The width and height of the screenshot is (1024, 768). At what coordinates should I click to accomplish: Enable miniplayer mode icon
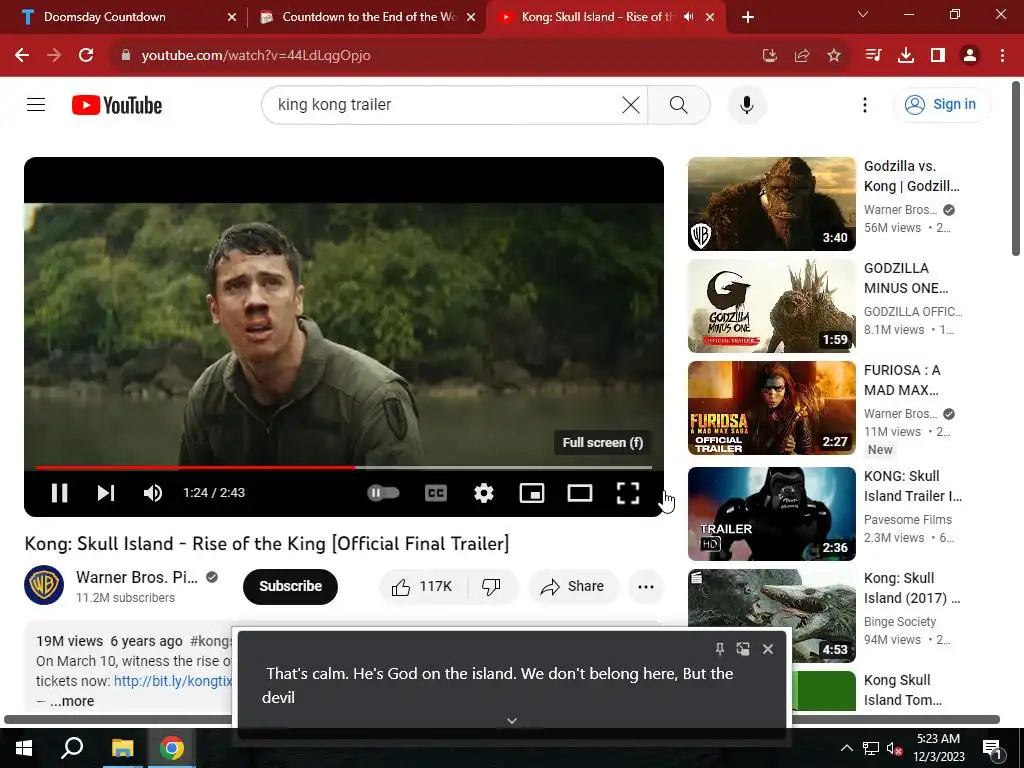[x=532, y=493]
